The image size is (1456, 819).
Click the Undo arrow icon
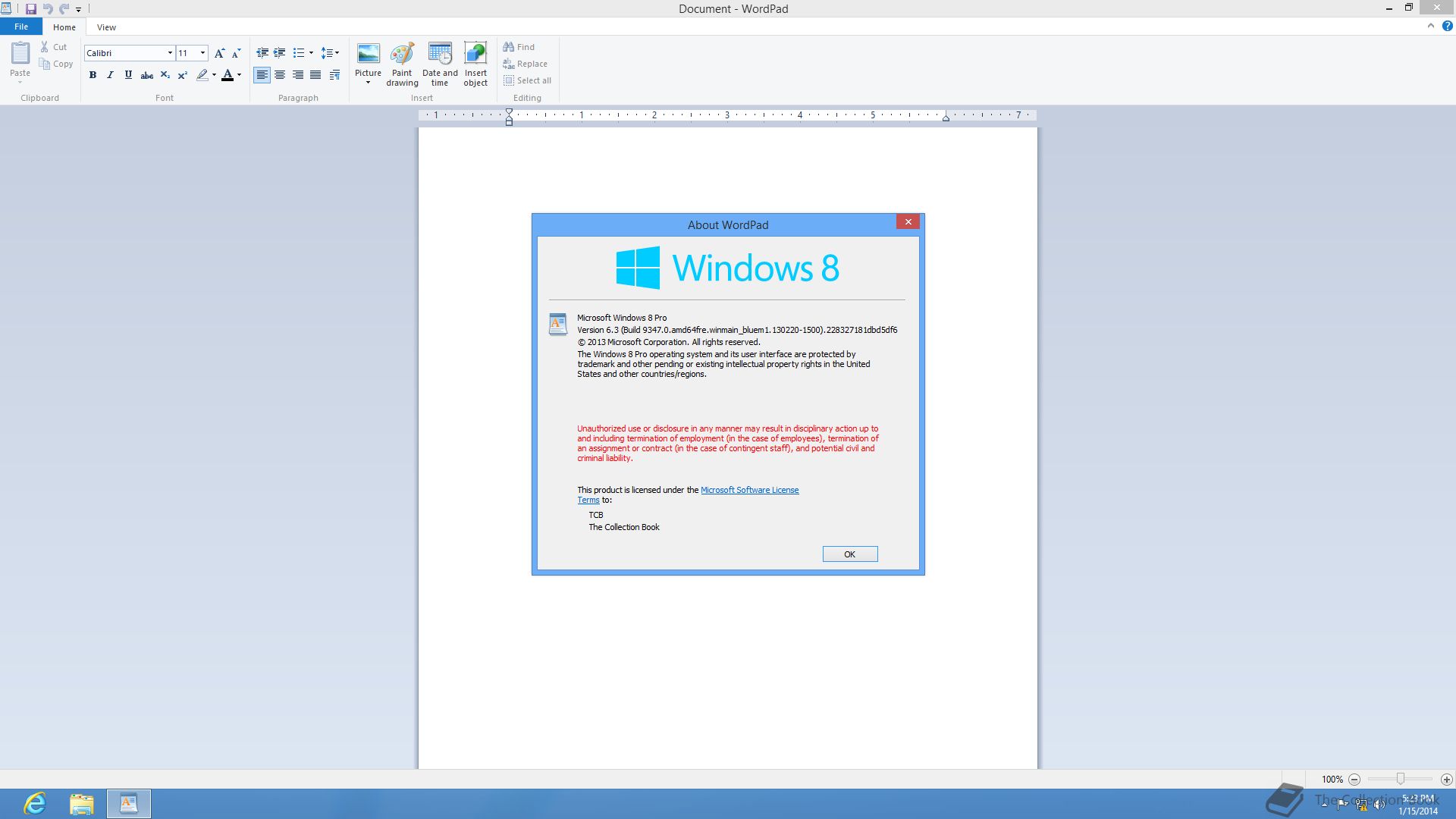tap(48, 9)
